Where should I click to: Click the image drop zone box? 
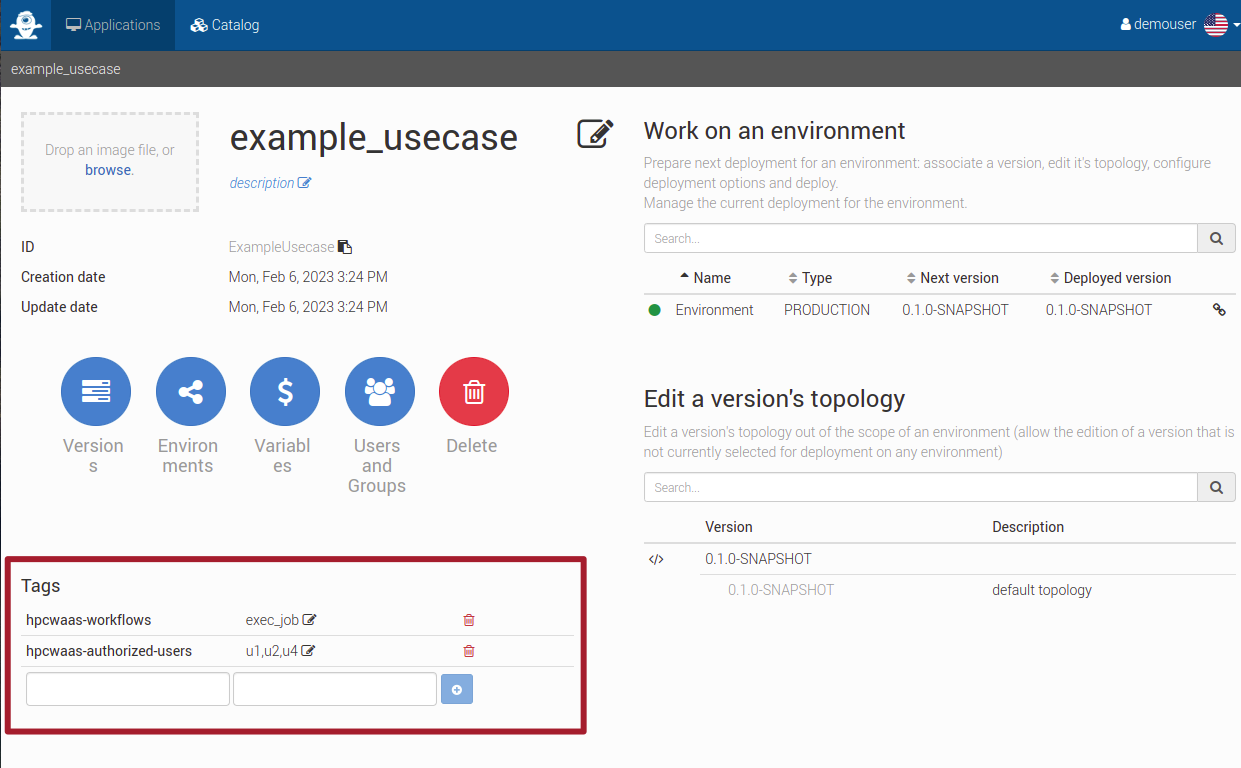[110, 162]
